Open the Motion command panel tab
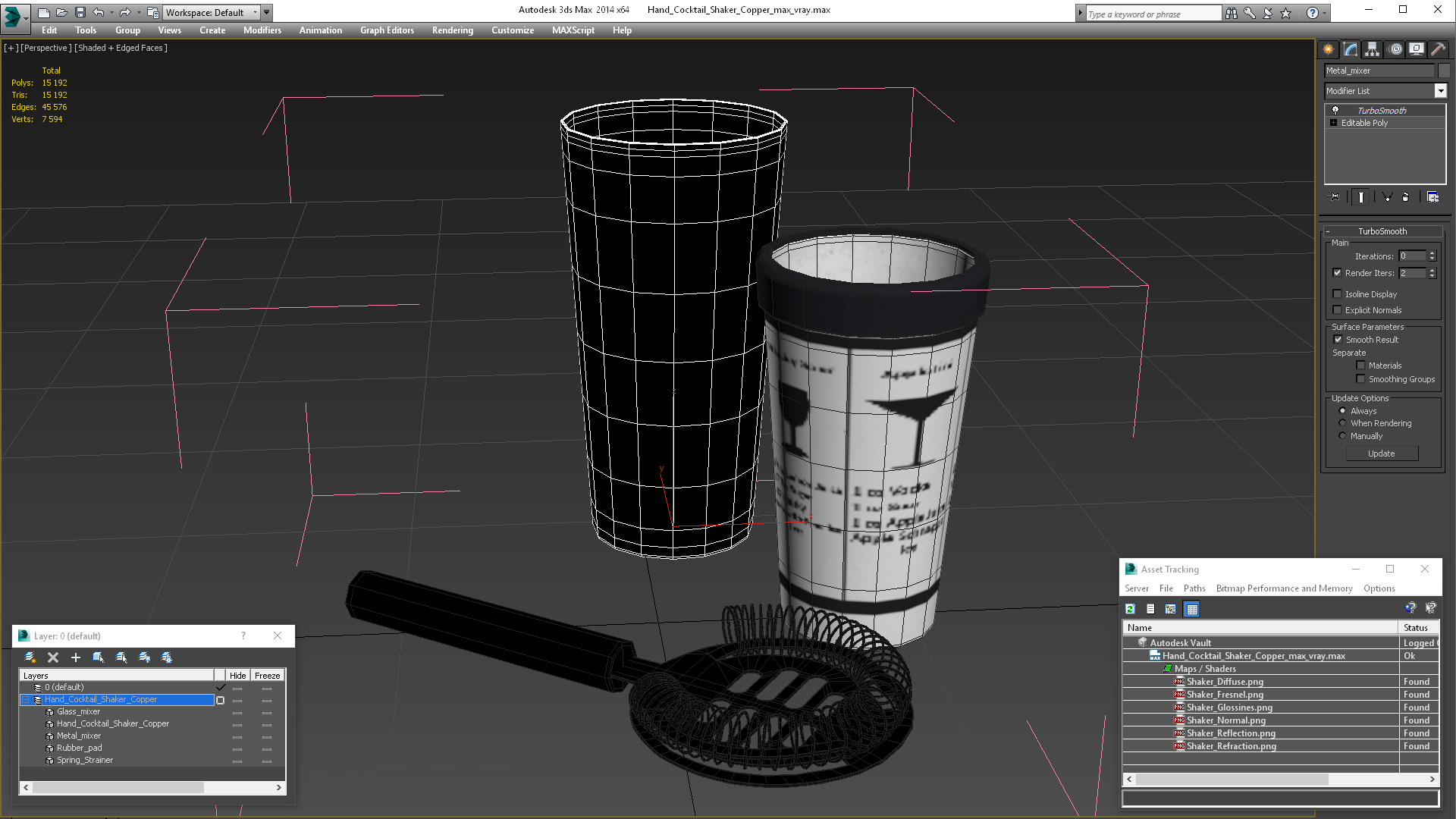Image resolution: width=1456 pixels, height=819 pixels. click(1395, 49)
